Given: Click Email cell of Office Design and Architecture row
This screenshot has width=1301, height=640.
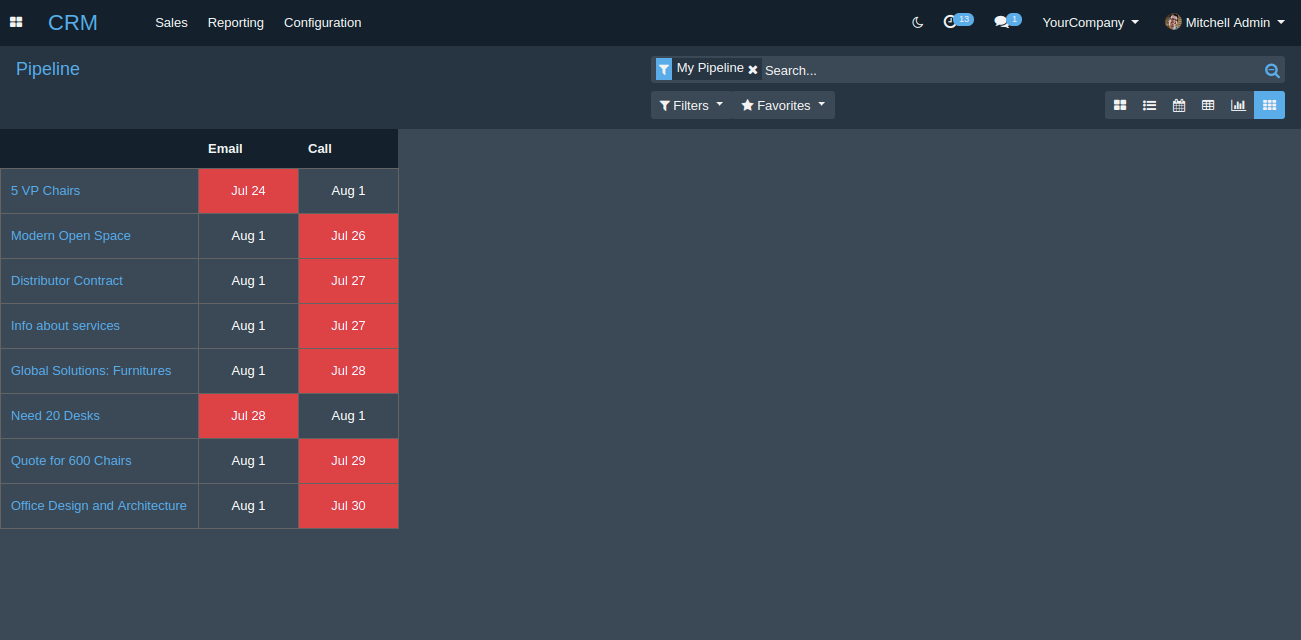Looking at the screenshot, I should point(248,505).
